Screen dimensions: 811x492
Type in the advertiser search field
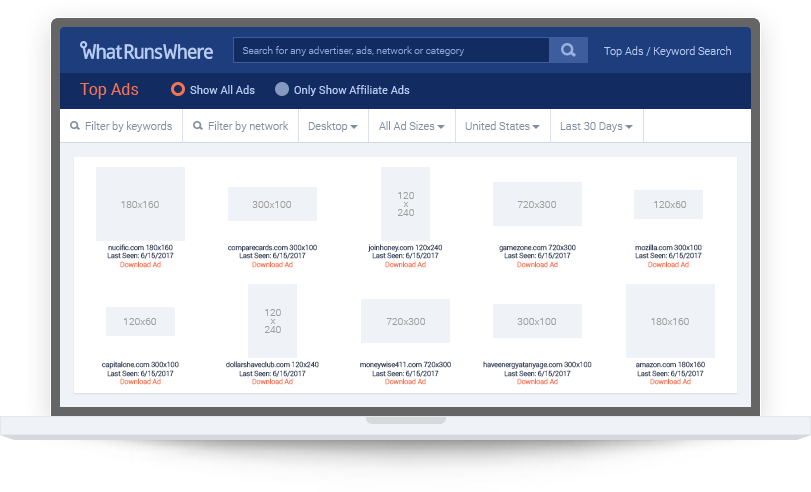point(390,50)
